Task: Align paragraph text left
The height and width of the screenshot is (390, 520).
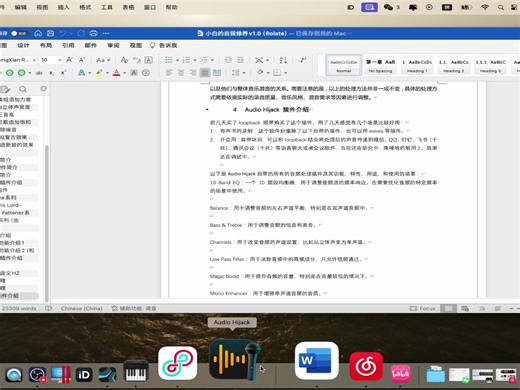Action: (x=169, y=73)
